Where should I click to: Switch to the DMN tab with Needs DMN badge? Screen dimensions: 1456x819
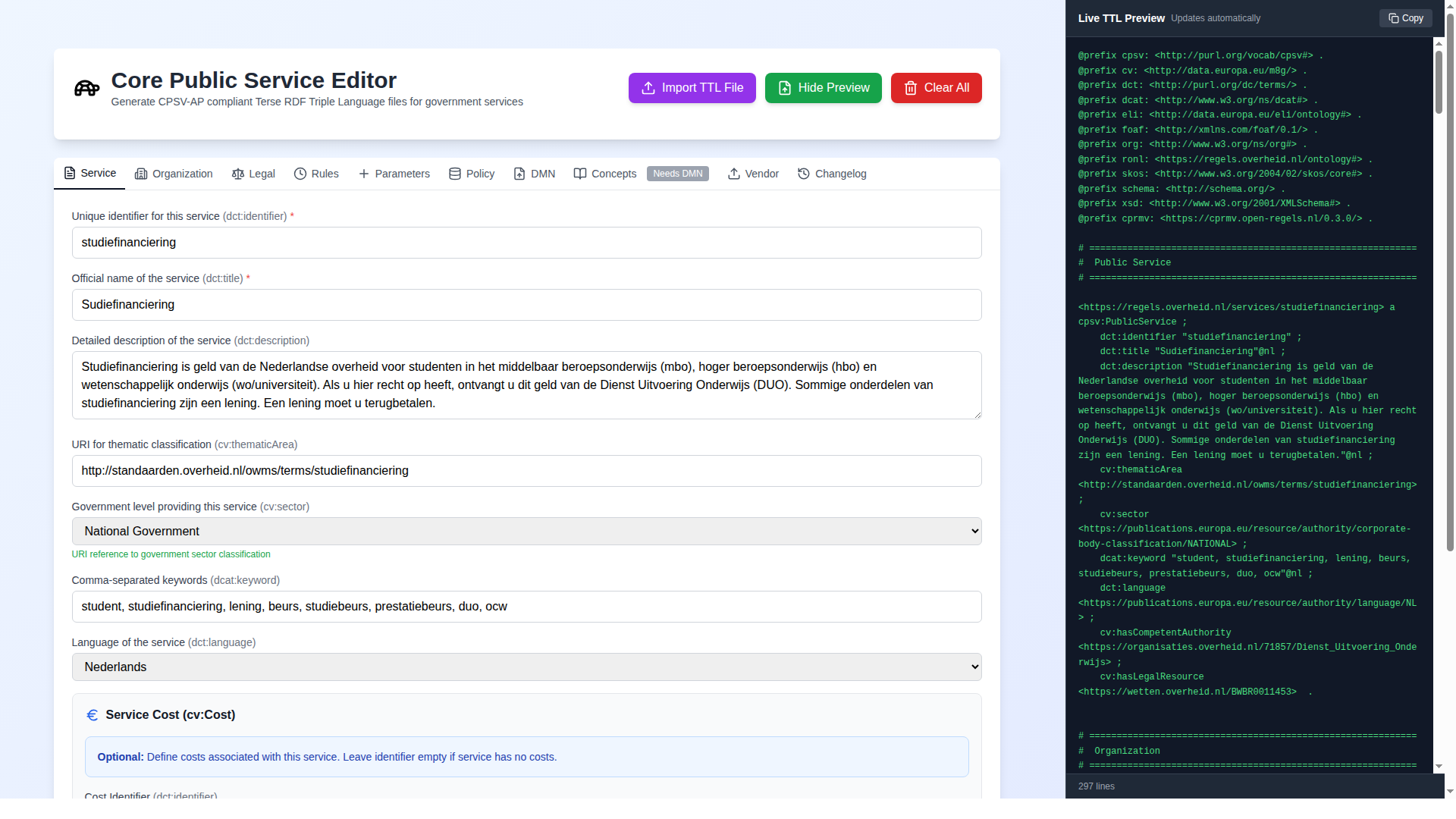click(x=535, y=174)
